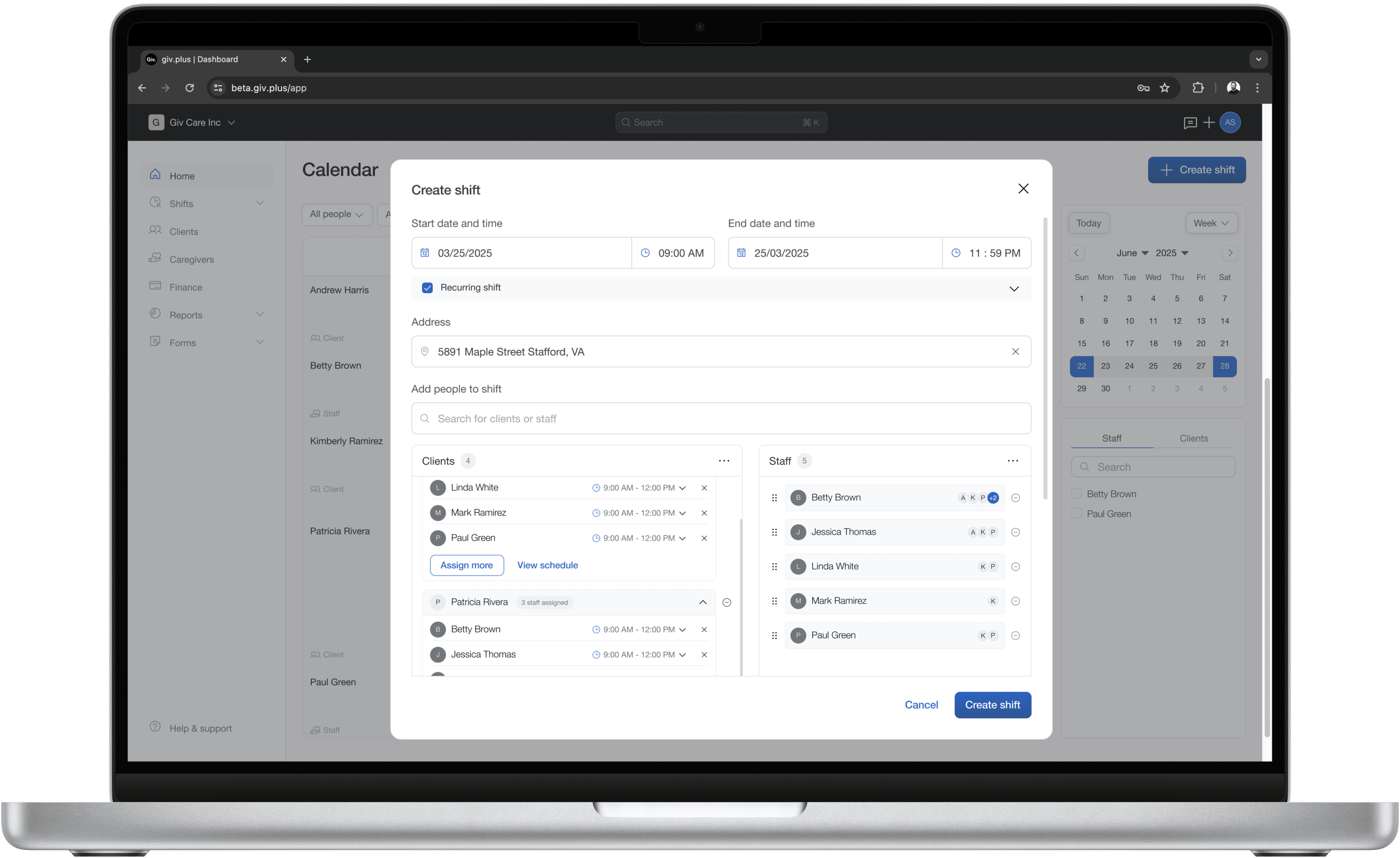
Task: Click the Assign more button
Action: 466,565
